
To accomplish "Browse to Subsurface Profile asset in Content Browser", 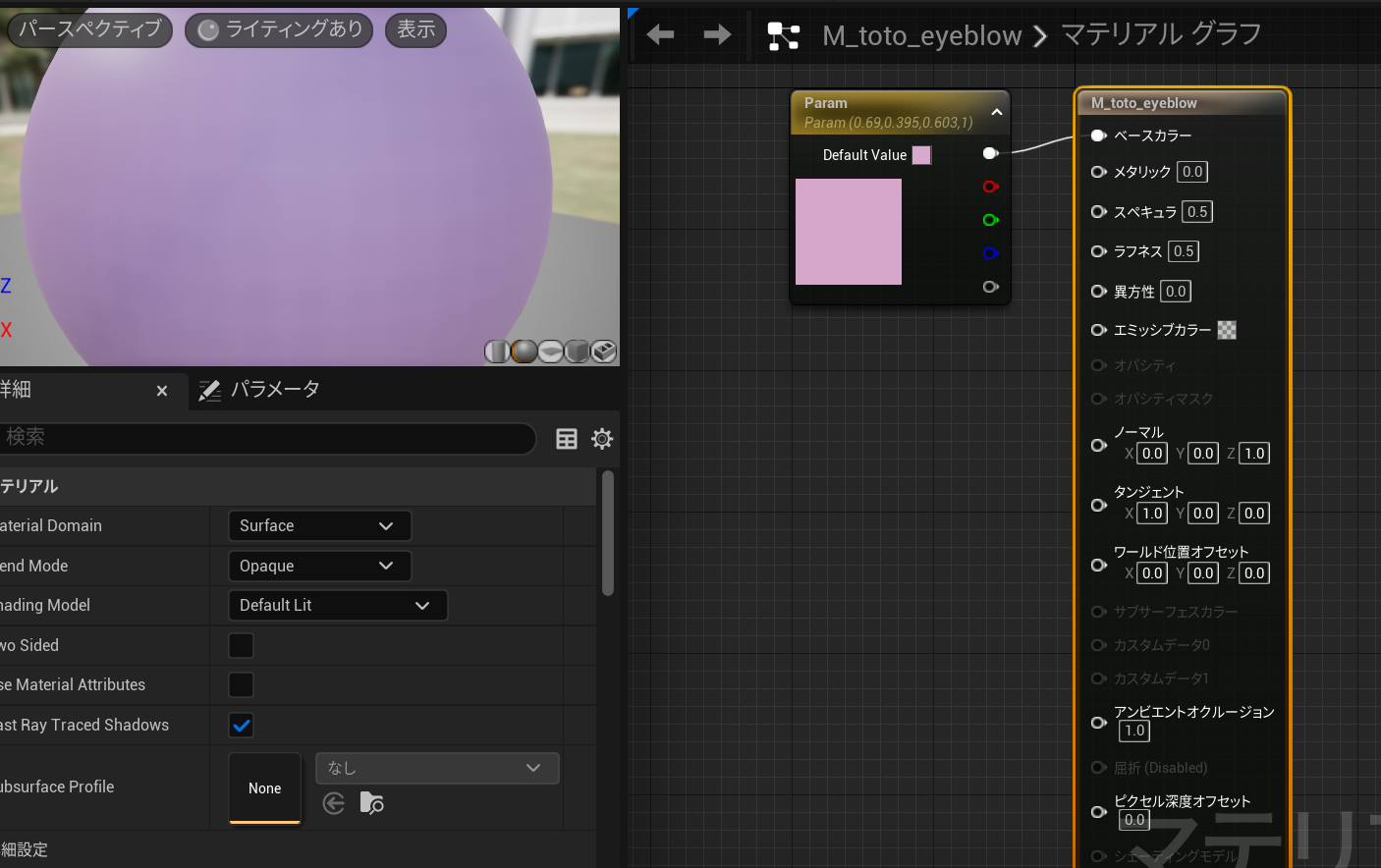I will pos(372,803).
